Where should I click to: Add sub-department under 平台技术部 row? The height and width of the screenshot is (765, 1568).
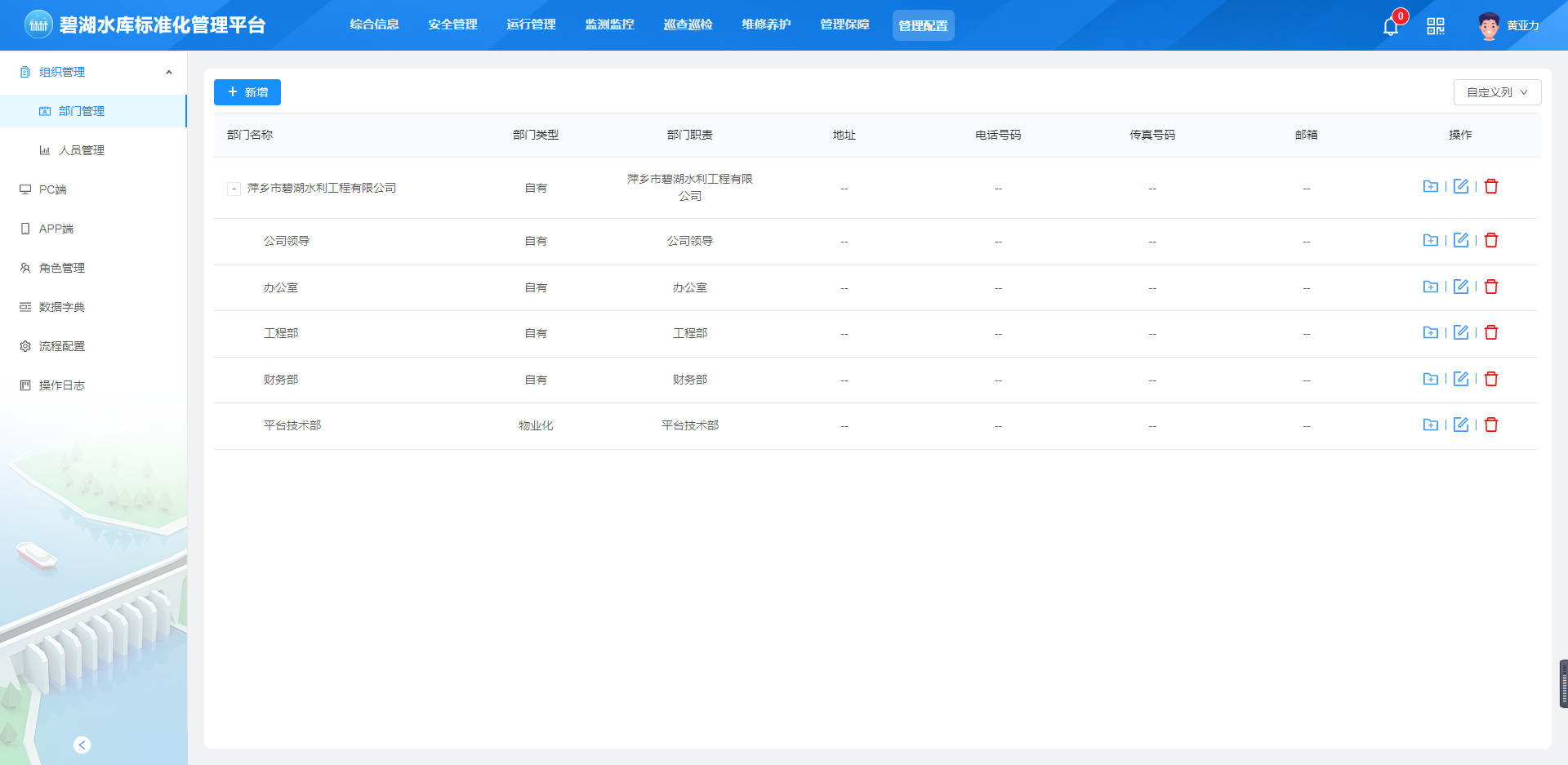tap(1430, 425)
